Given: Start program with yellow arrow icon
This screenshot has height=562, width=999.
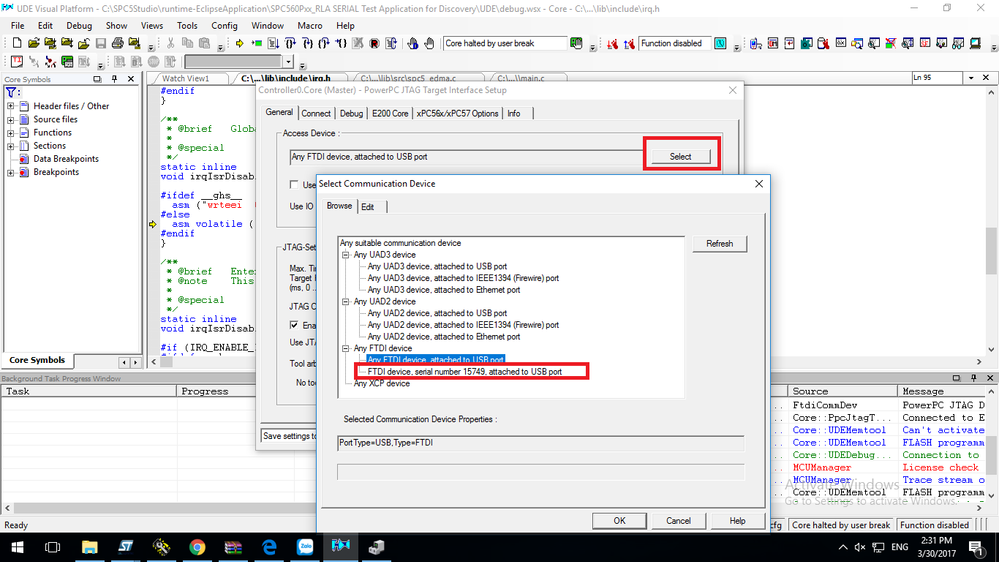Looking at the screenshot, I should coord(240,43).
